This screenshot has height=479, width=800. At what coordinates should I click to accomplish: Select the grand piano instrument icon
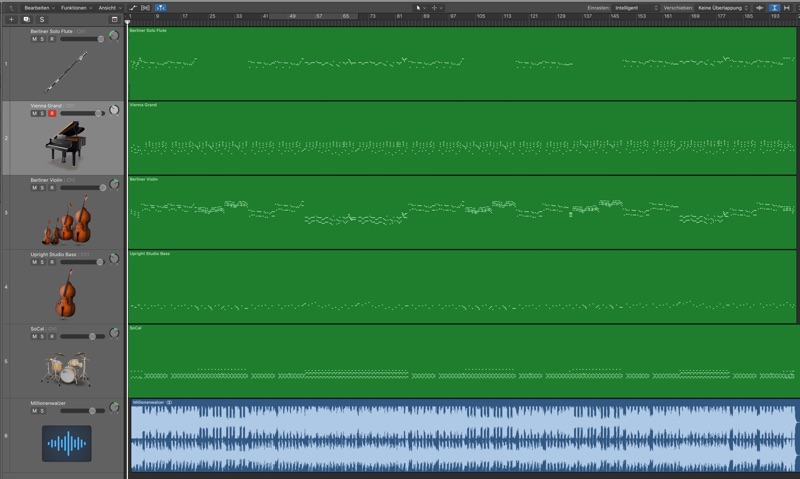point(65,144)
